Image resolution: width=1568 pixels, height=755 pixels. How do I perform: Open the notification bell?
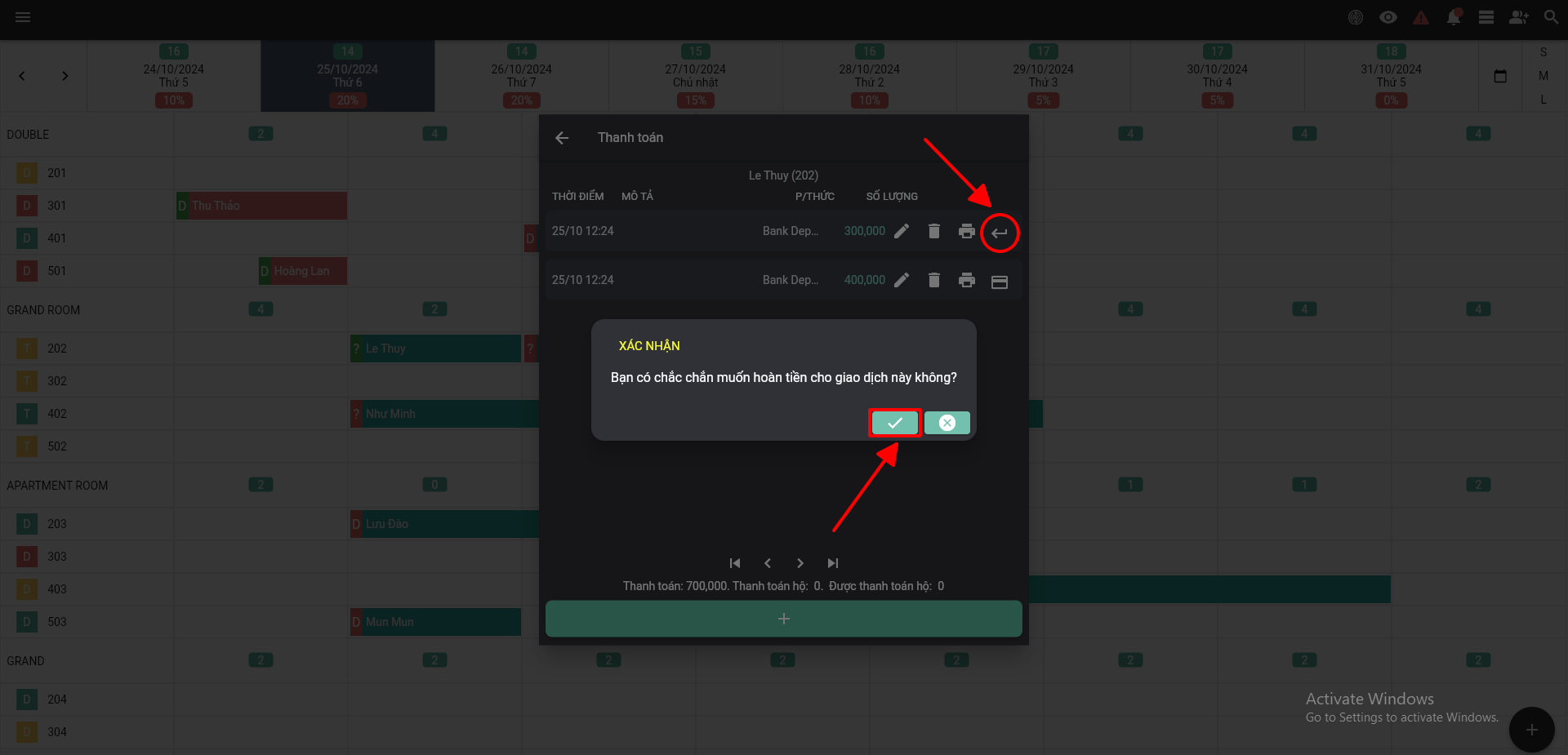1454,17
